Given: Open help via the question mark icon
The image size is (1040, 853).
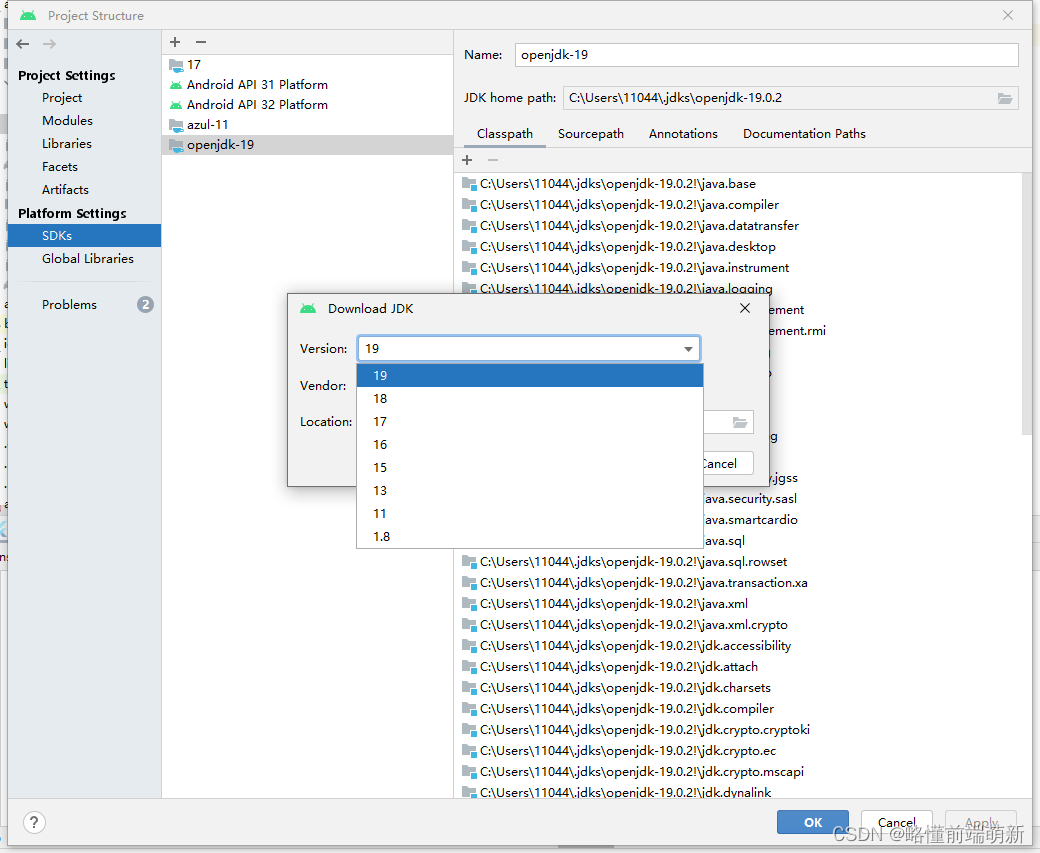Looking at the screenshot, I should point(34,822).
